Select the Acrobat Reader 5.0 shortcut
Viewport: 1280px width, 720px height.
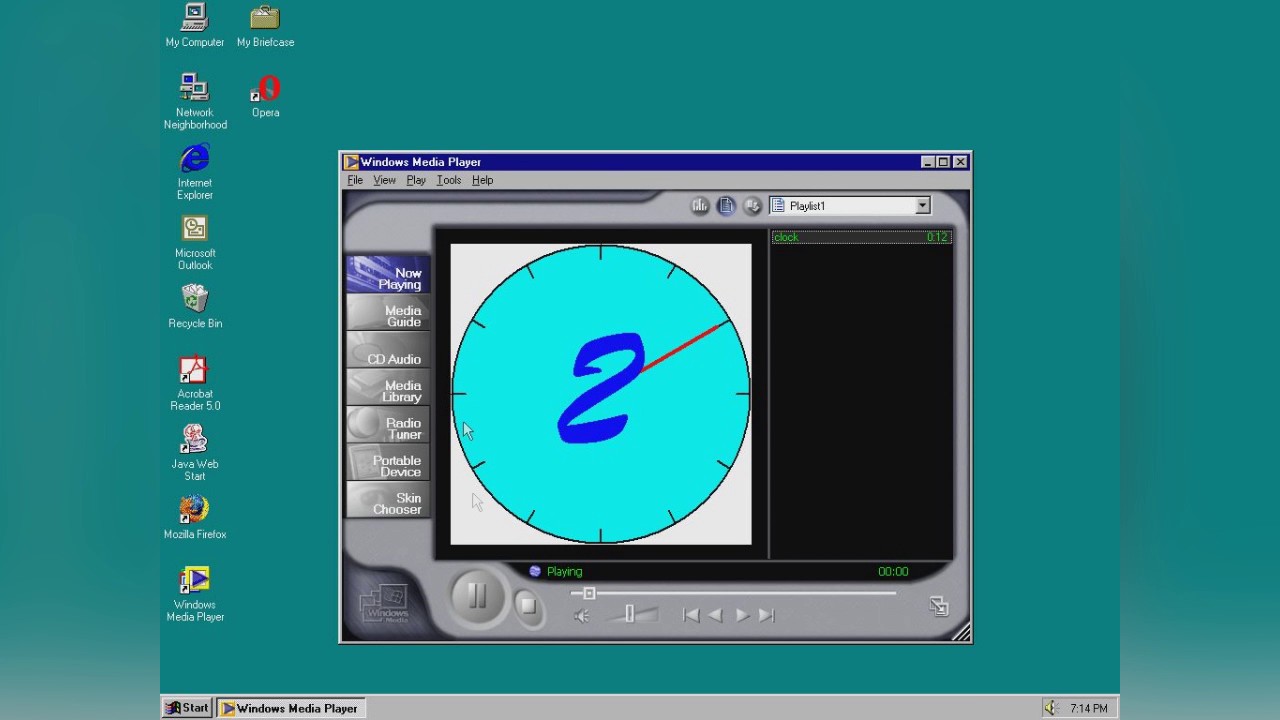(195, 383)
